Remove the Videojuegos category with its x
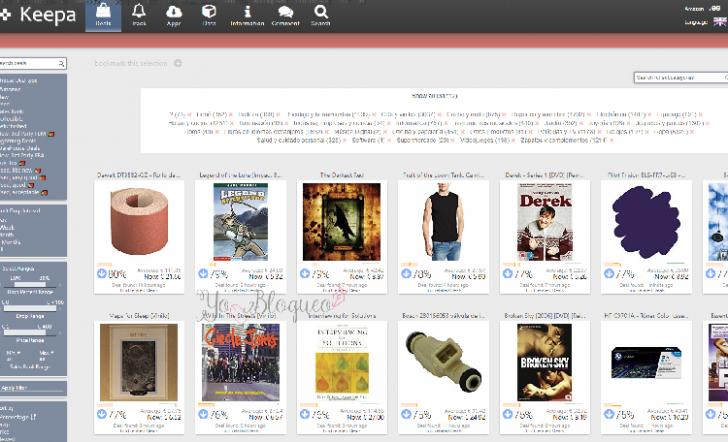728x442 pixels. tap(513, 141)
